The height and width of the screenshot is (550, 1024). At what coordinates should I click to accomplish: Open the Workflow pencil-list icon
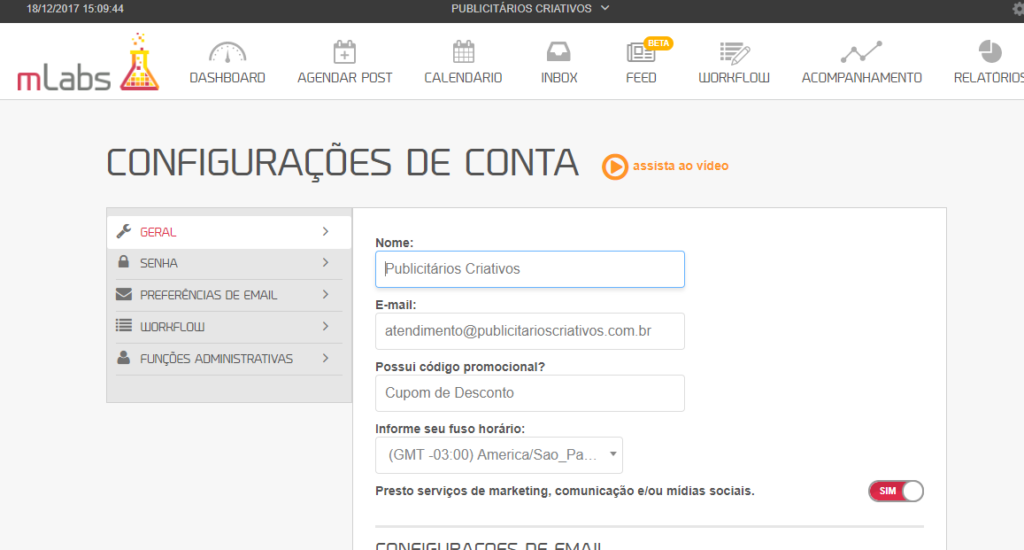point(734,53)
